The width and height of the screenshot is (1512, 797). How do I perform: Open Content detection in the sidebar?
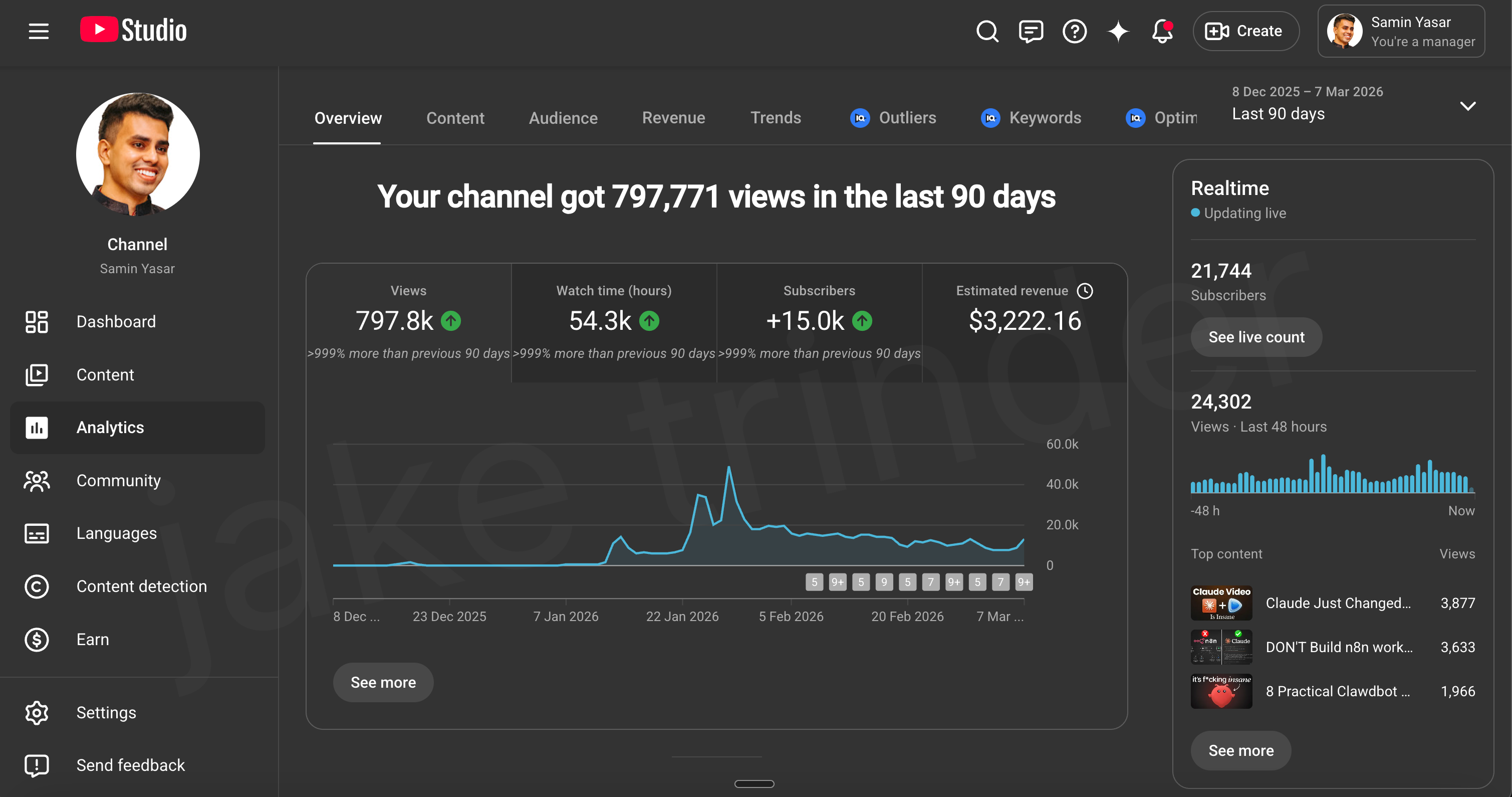(141, 586)
